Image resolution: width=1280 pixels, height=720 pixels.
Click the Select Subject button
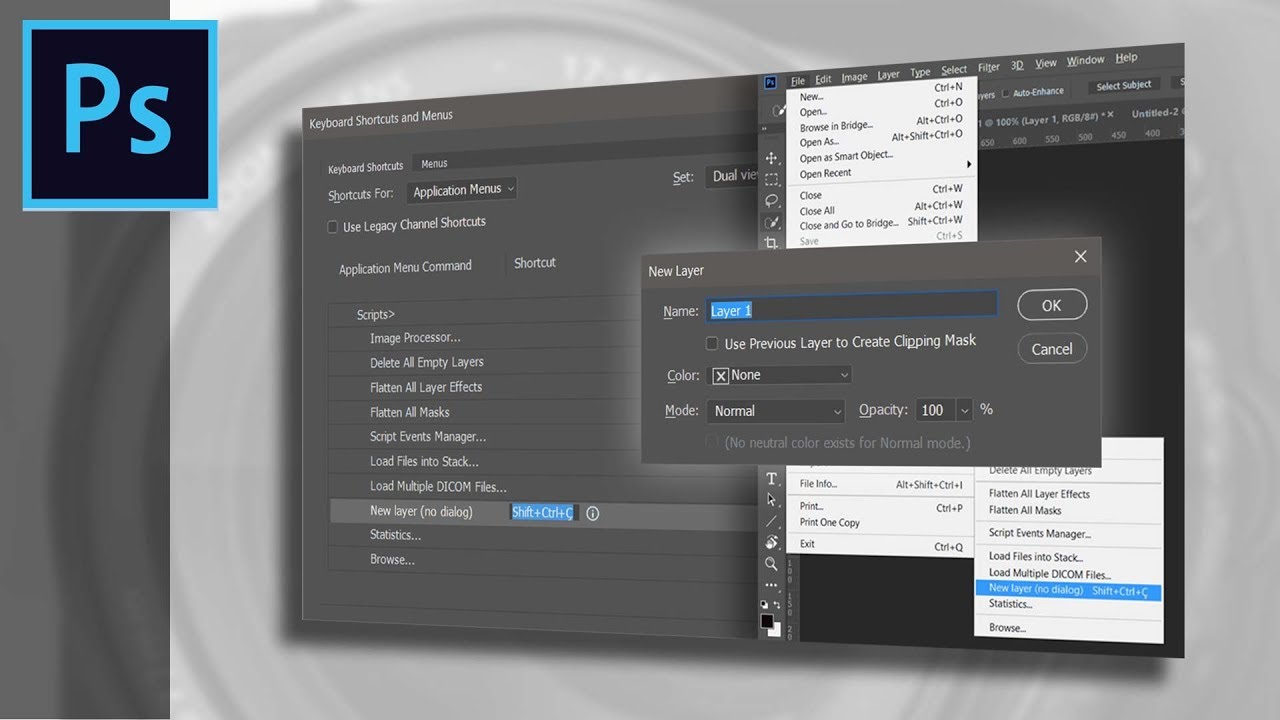(x=1123, y=86)
